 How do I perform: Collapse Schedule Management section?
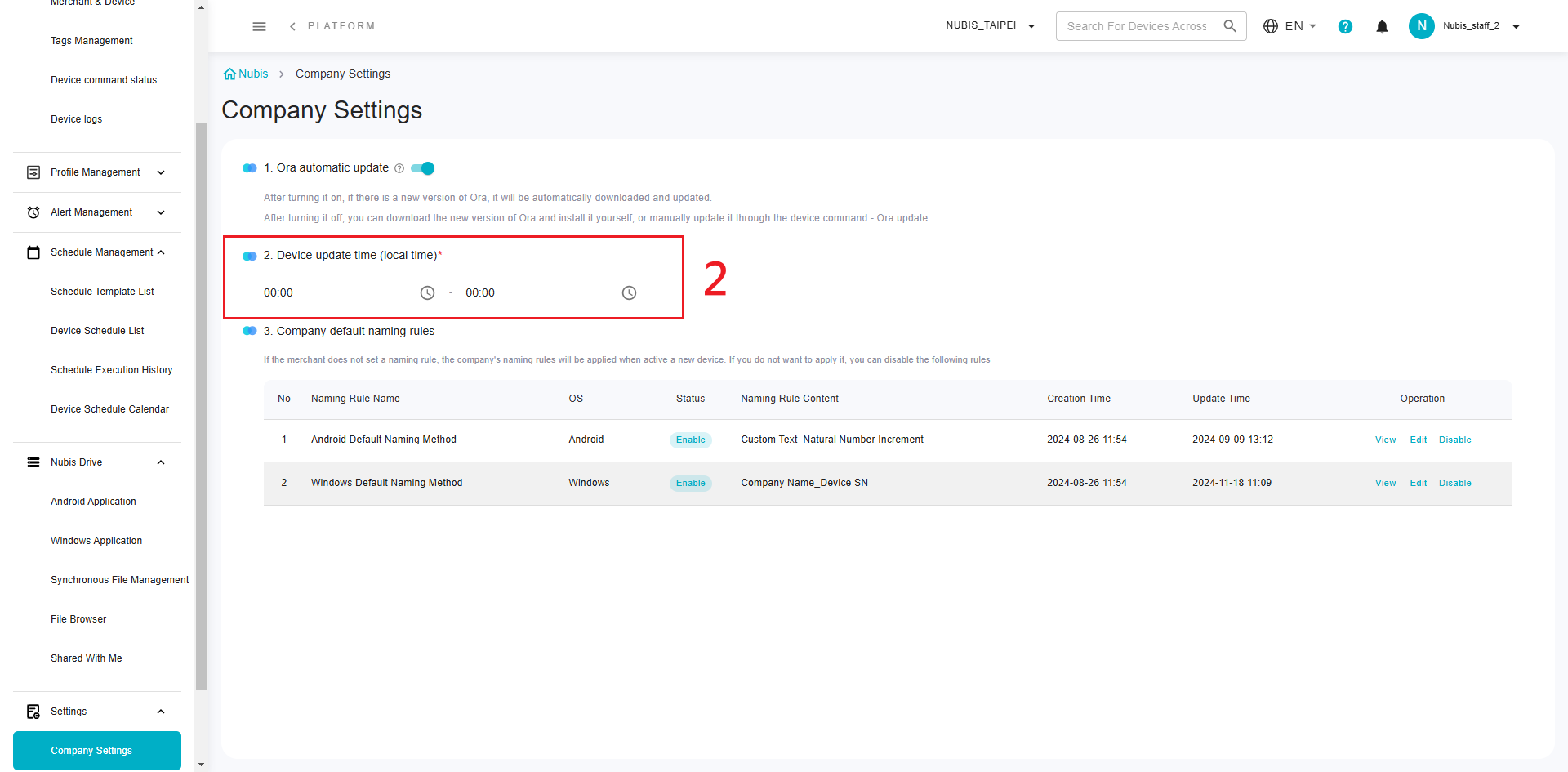[x=161, y=252]
